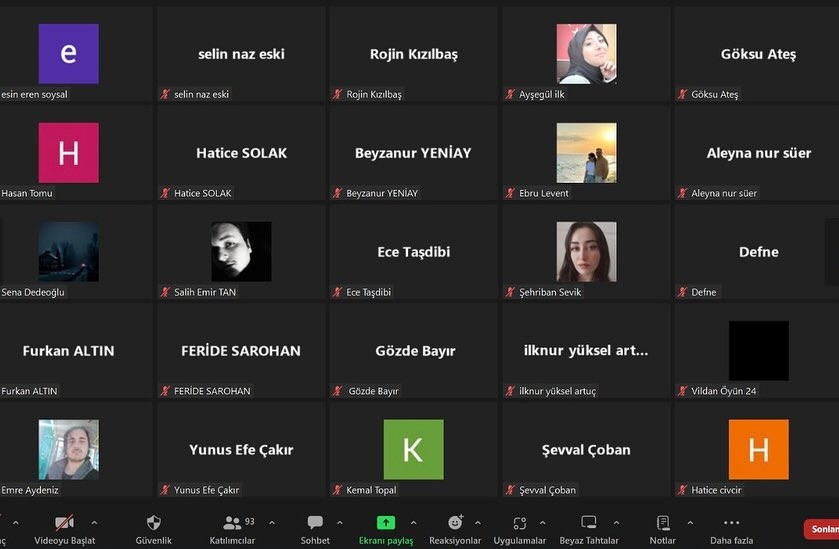Expand the arrow next to Ekranı paylaş
This screenshot has width=839, height=549.
[x=413, y=522]
